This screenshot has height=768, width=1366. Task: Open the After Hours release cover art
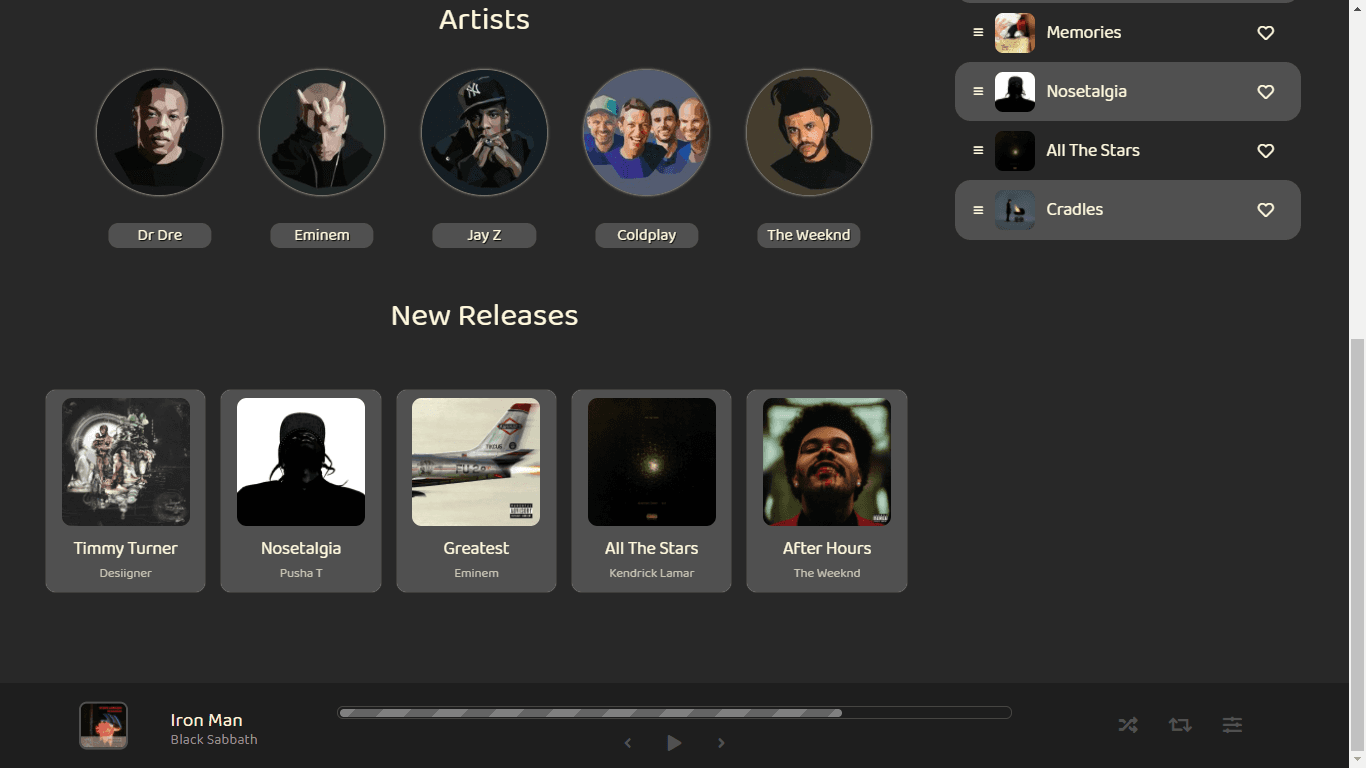827,462
